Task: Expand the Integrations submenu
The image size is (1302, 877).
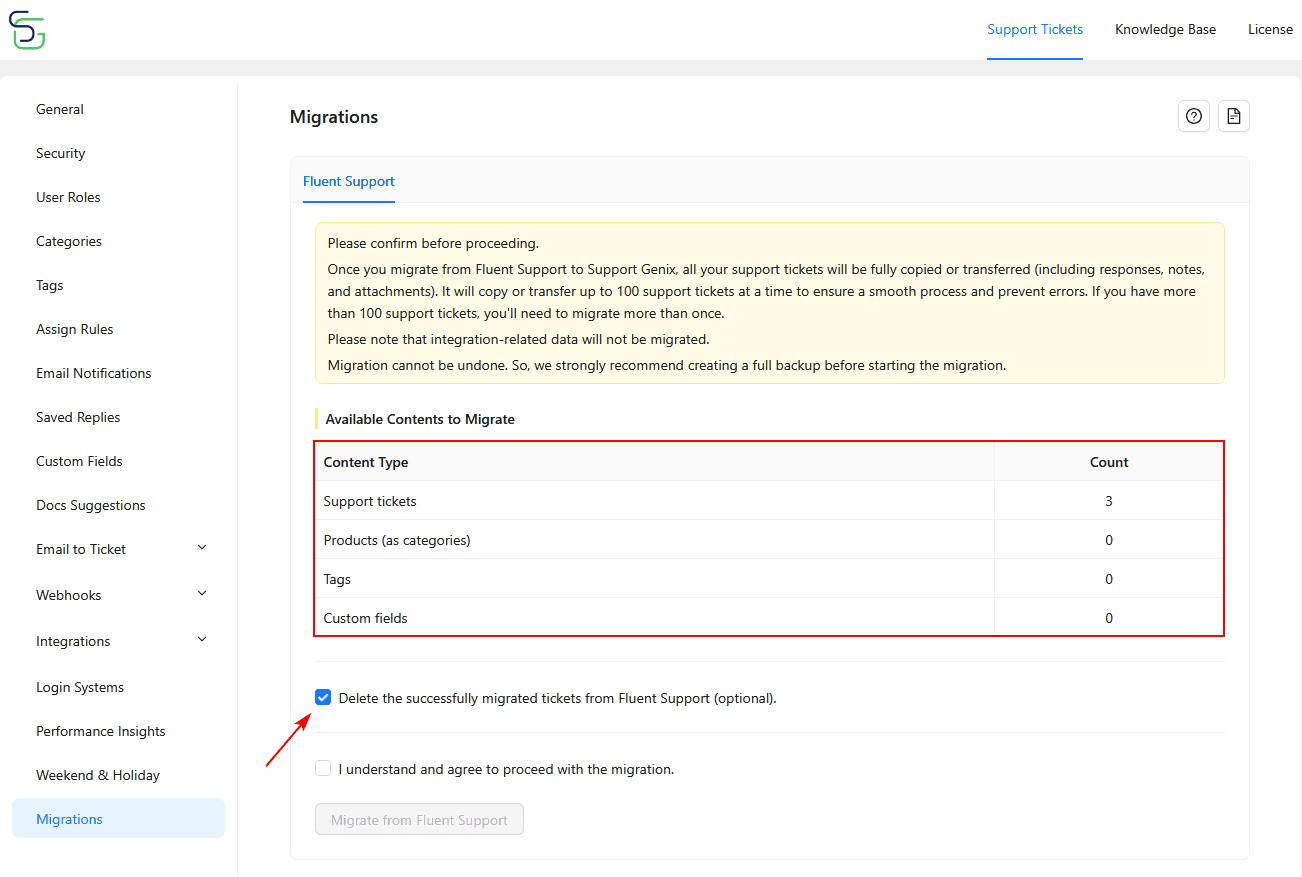Action: point(202,640)
